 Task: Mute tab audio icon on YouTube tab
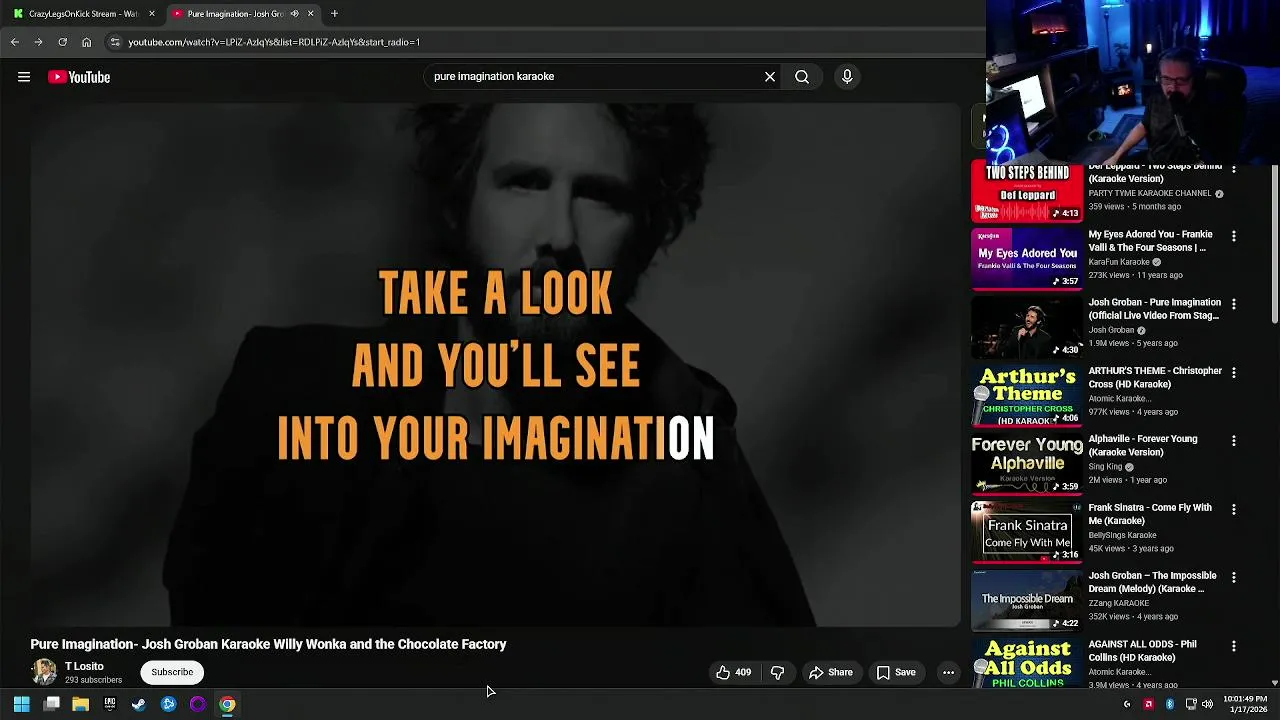click(294, 14)
